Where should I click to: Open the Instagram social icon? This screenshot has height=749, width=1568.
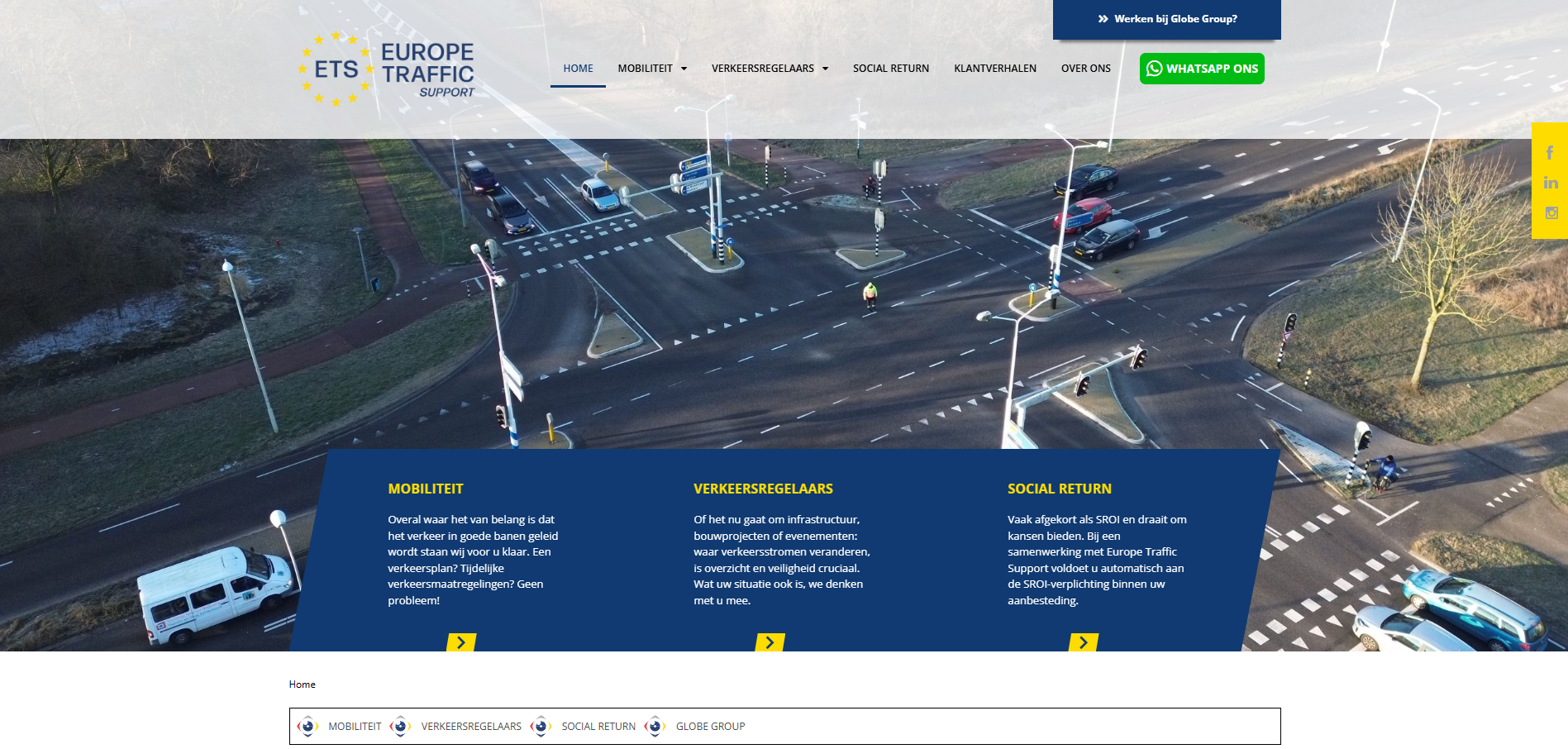[x=1551, y=213]
